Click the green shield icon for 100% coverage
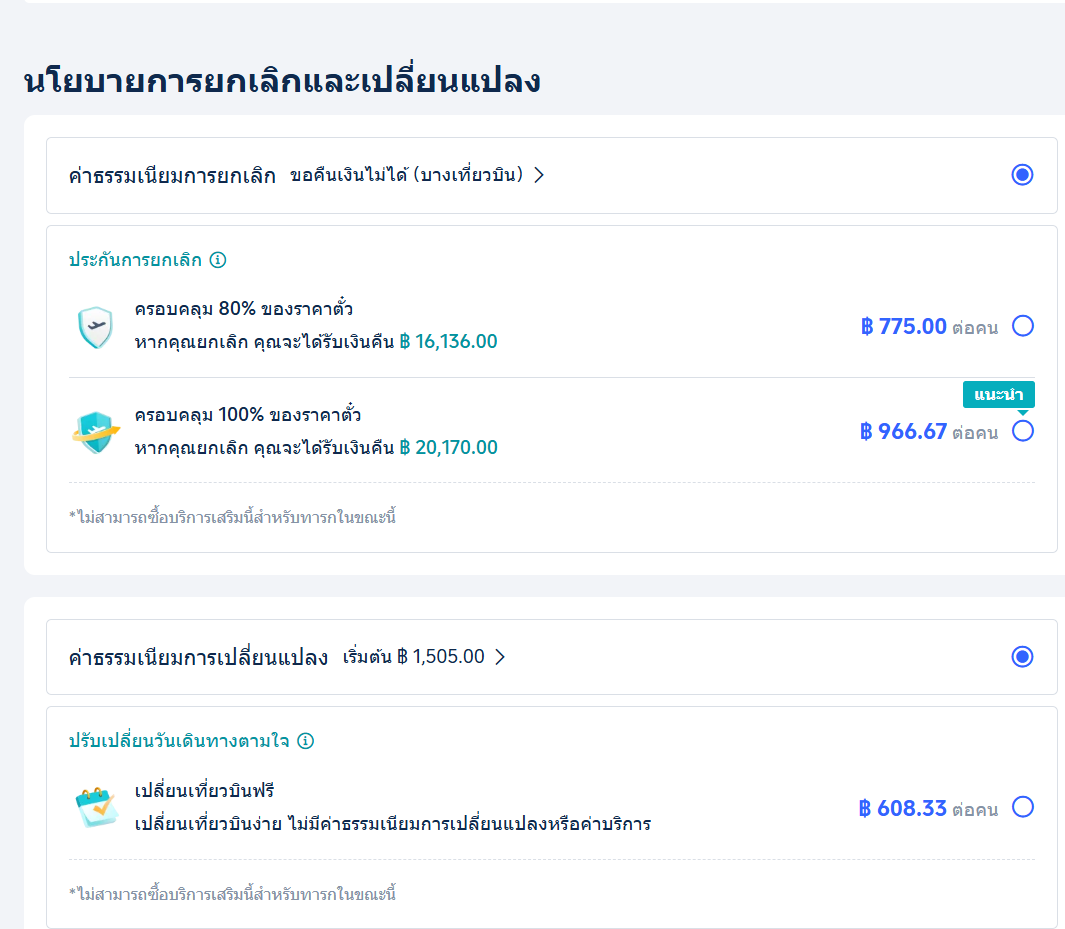 pyautogui.click(x=96, y=433)
